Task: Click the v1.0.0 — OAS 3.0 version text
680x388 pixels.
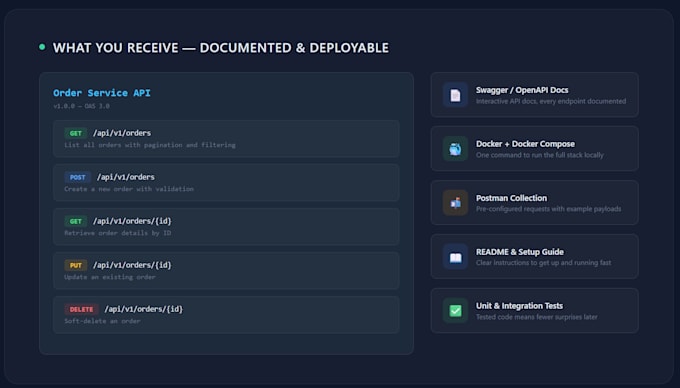Action: [x=81, y=106]
